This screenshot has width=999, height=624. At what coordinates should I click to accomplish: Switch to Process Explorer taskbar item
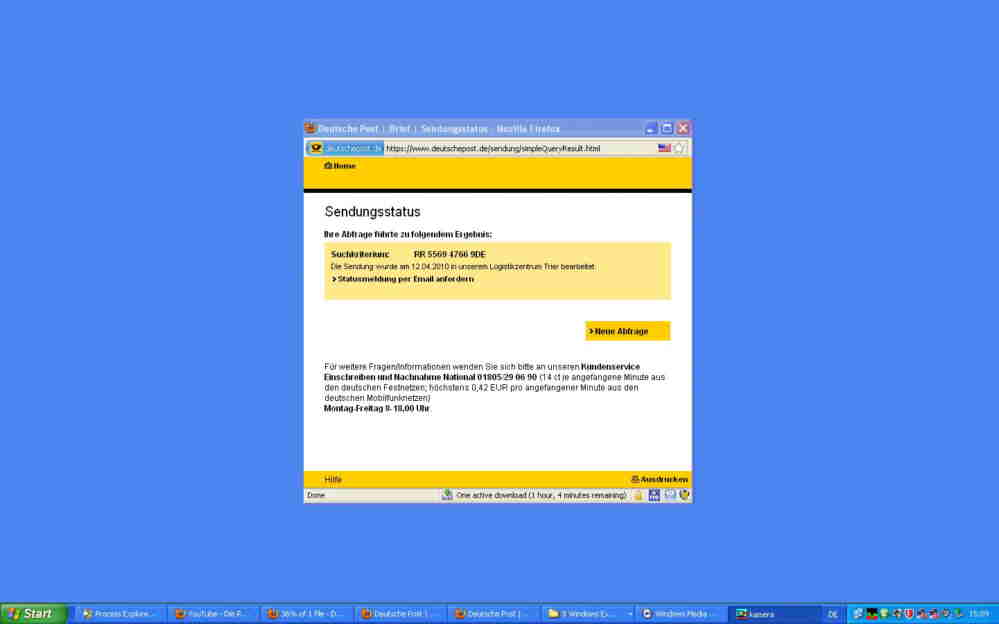[x=119, y=614]
